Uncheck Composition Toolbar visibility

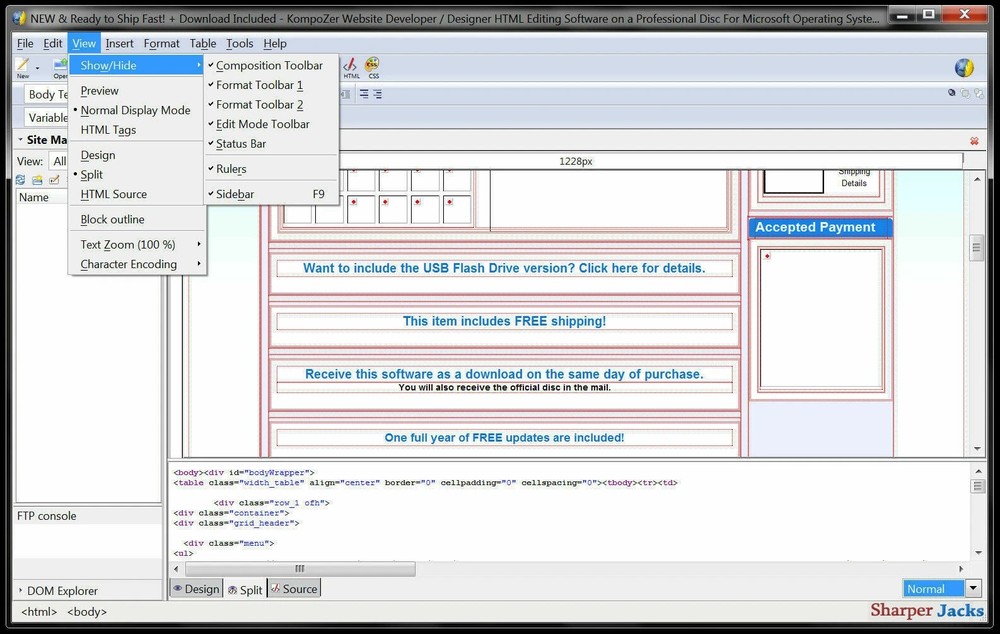pos(267,65)
